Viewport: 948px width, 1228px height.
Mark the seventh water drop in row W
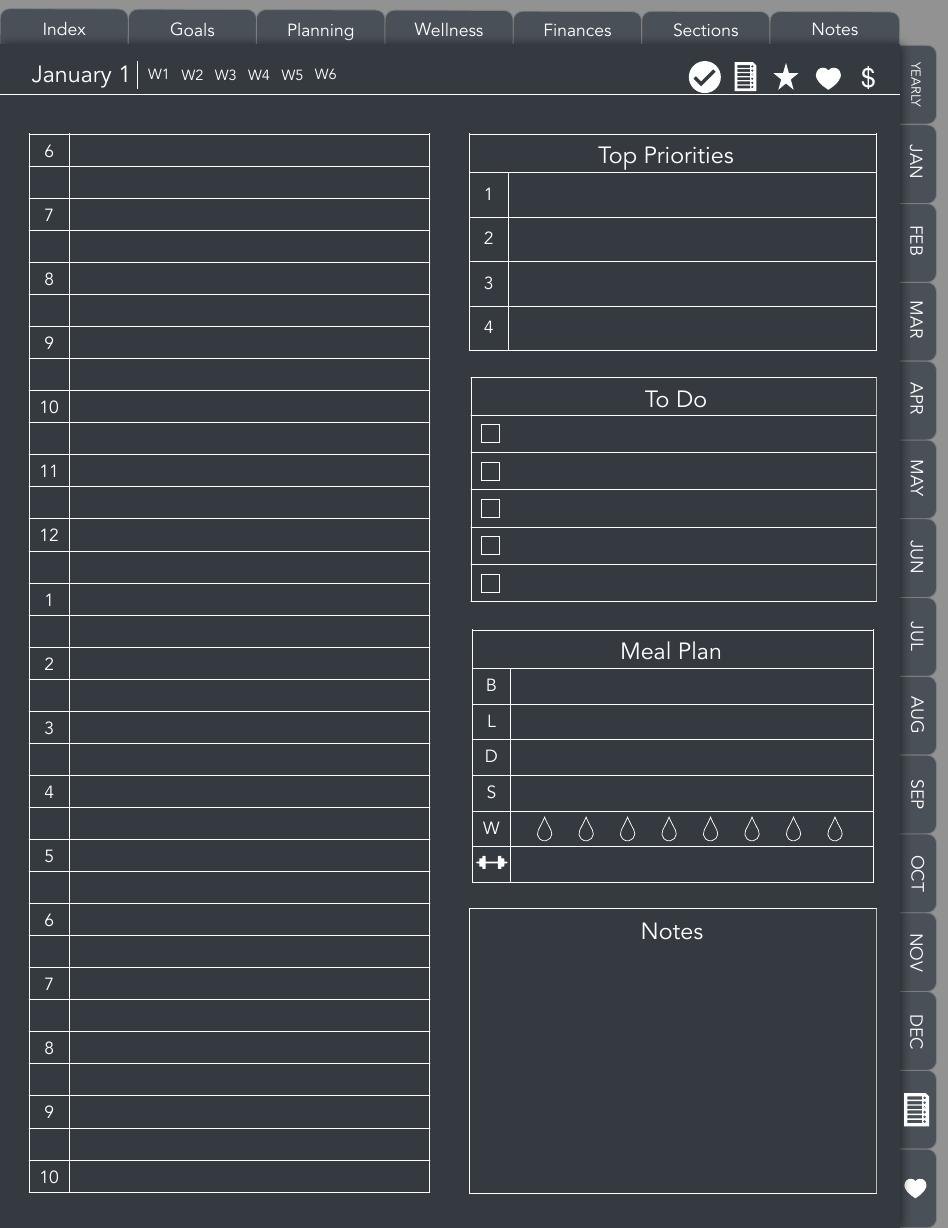pos(793,829)
